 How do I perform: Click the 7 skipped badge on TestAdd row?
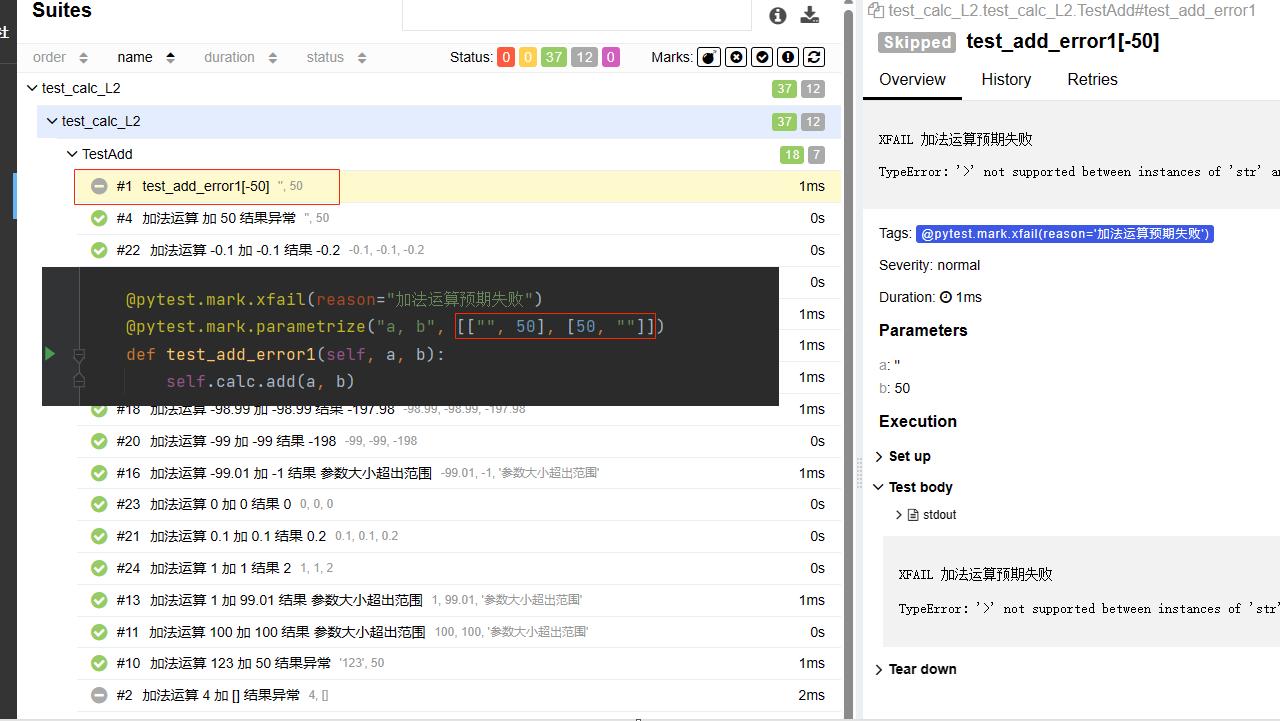pyautogui.click(x=816, y=154)
